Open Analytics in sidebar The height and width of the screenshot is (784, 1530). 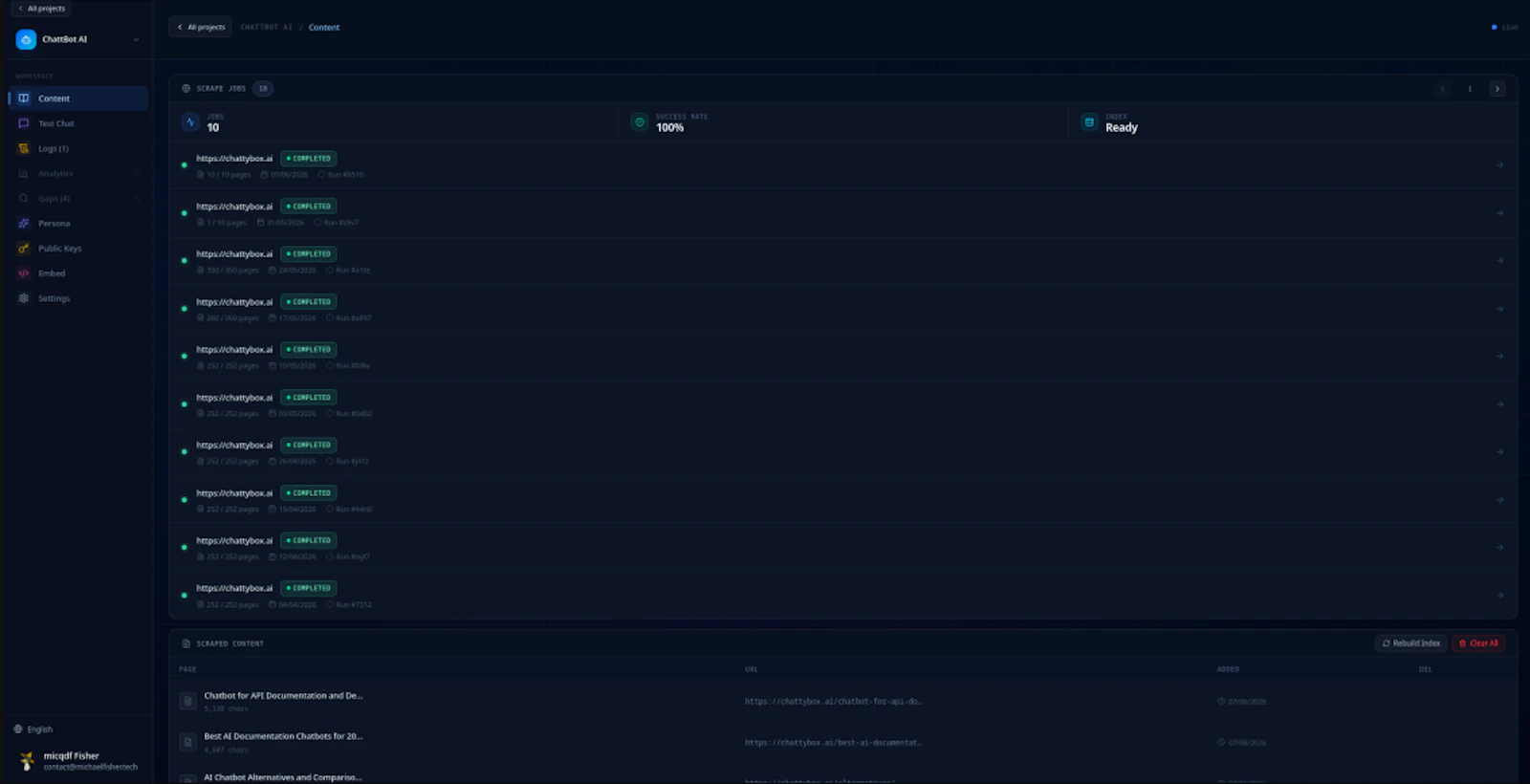click(x=78, y=173)
